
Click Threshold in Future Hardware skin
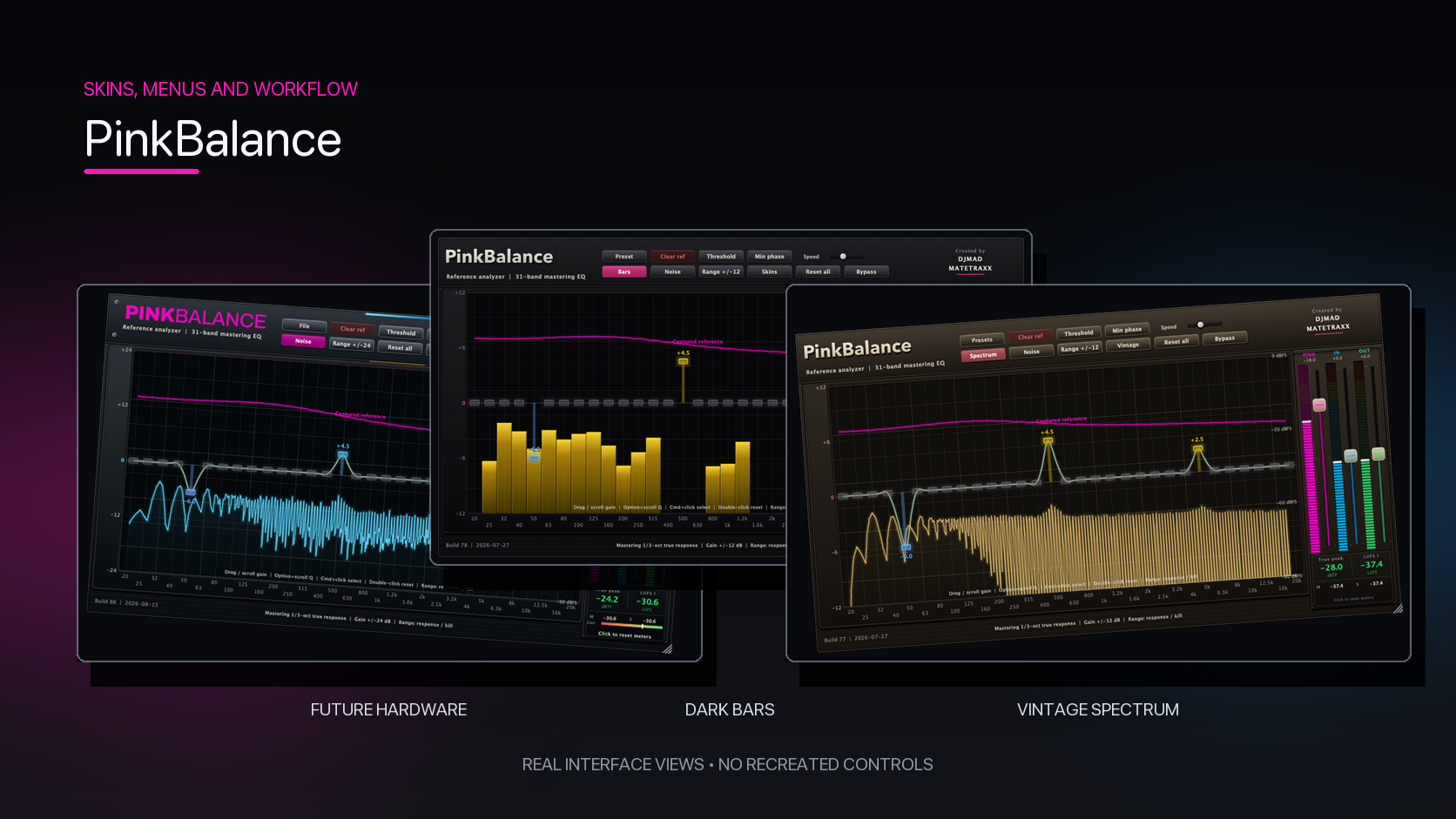click(x=401, y=332)
